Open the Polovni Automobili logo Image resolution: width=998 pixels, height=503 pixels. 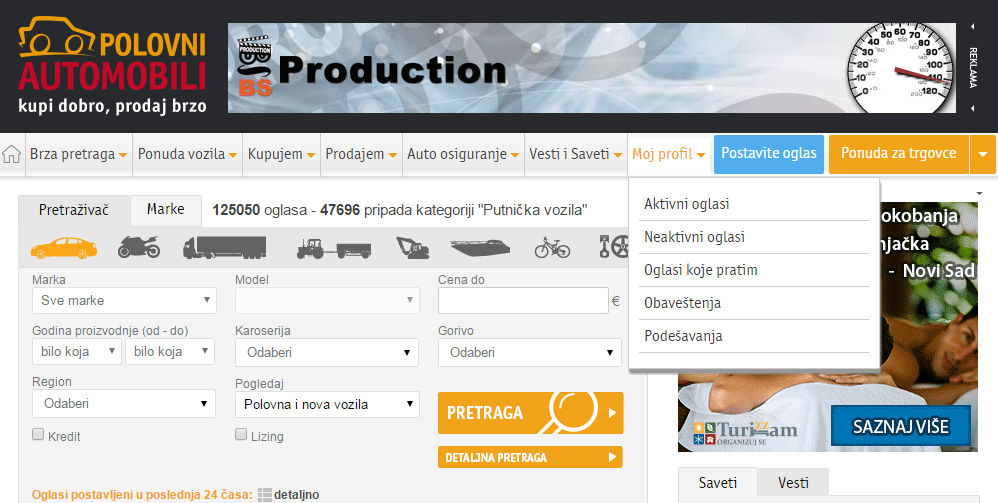click(112, 65)
